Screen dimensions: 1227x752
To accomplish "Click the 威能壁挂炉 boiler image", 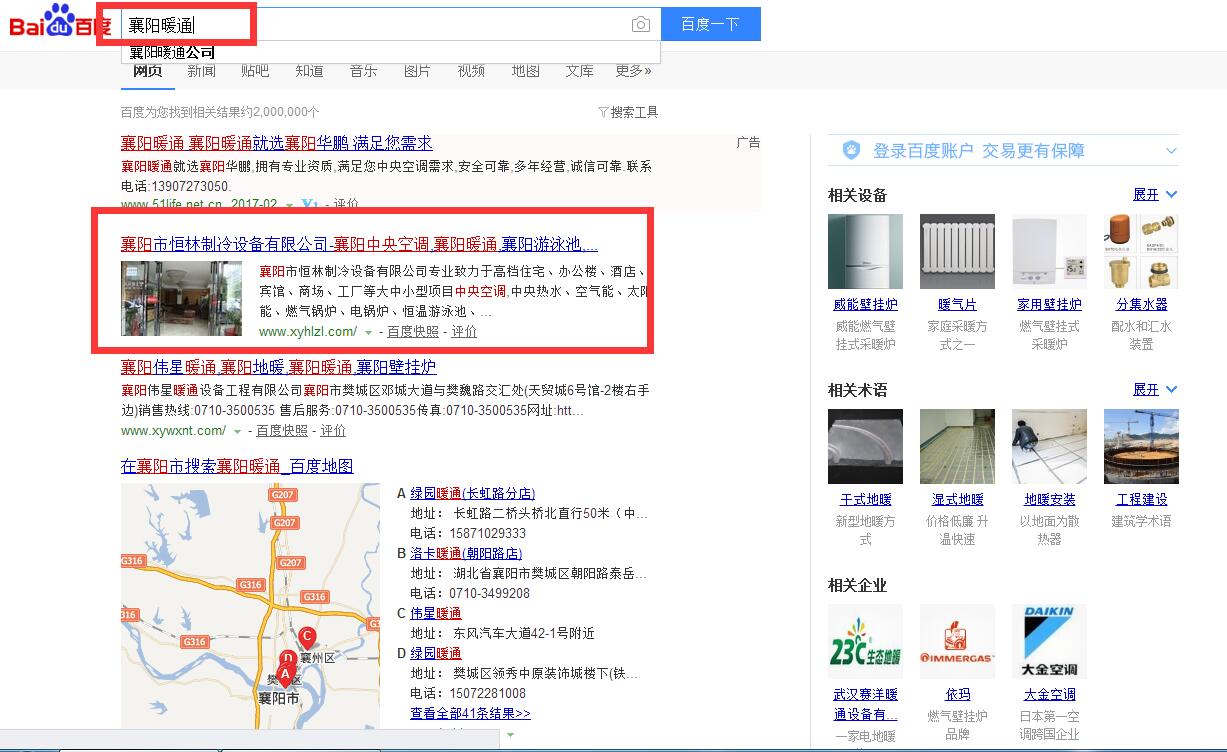I will (x=865, y=251).
